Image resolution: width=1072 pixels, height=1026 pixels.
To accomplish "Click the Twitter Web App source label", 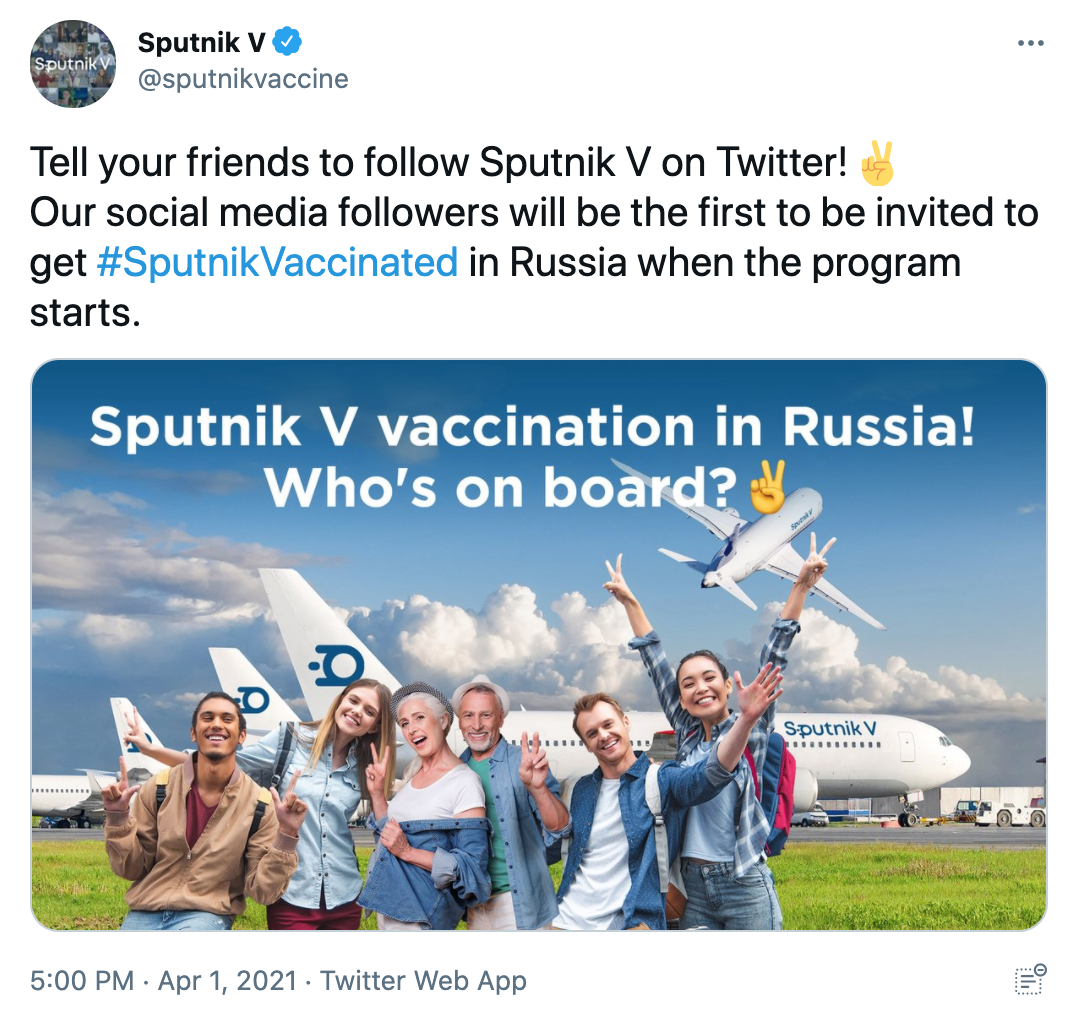I will 423,981.
